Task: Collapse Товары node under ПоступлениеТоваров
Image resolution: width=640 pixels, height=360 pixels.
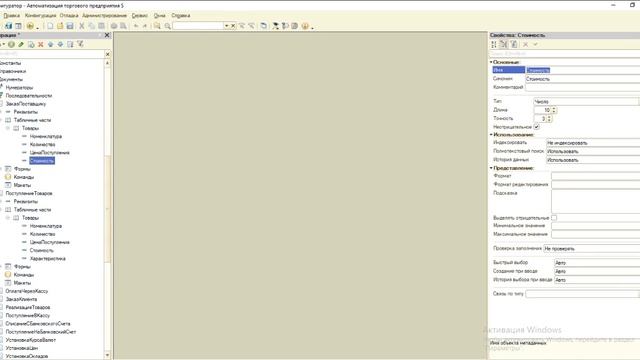Action: pos(8,218)
